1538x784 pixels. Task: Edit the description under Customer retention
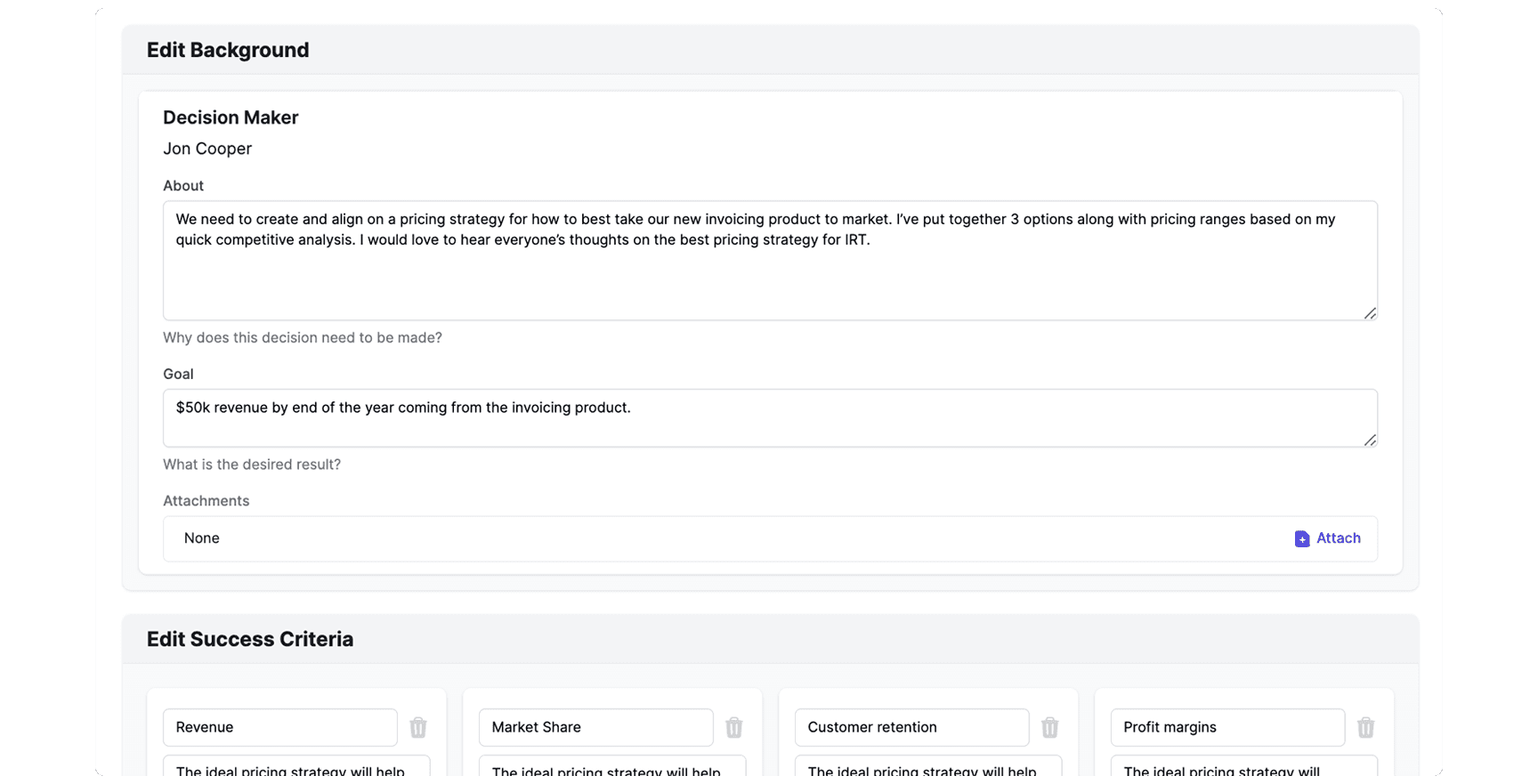click(x=928, y=767)
